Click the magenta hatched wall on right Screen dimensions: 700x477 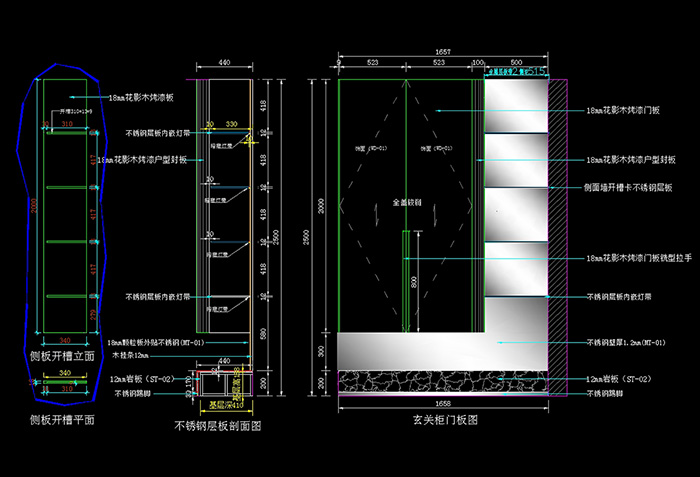560,230
